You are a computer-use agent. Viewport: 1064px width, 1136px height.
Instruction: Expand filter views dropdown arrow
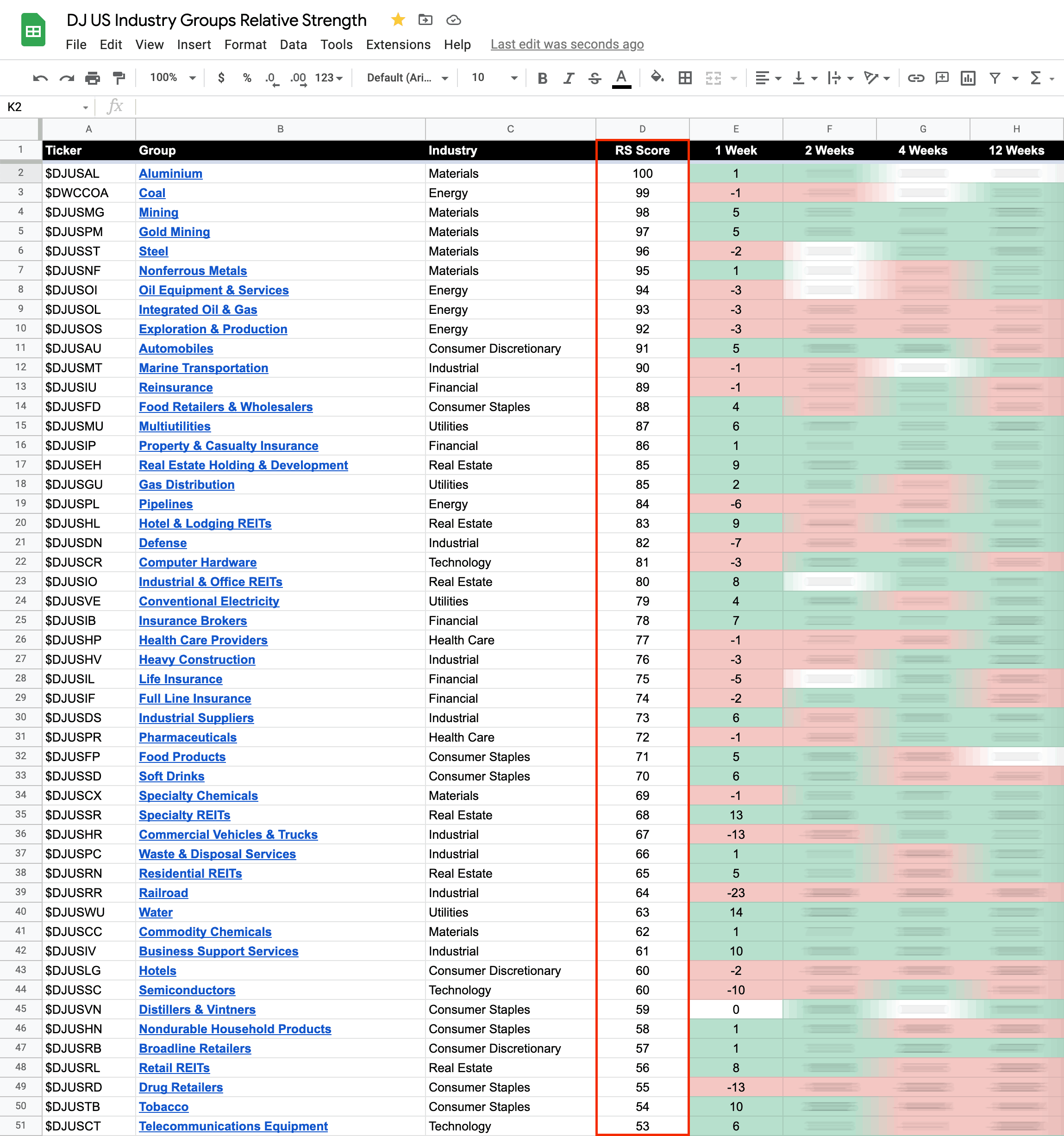1015,78
